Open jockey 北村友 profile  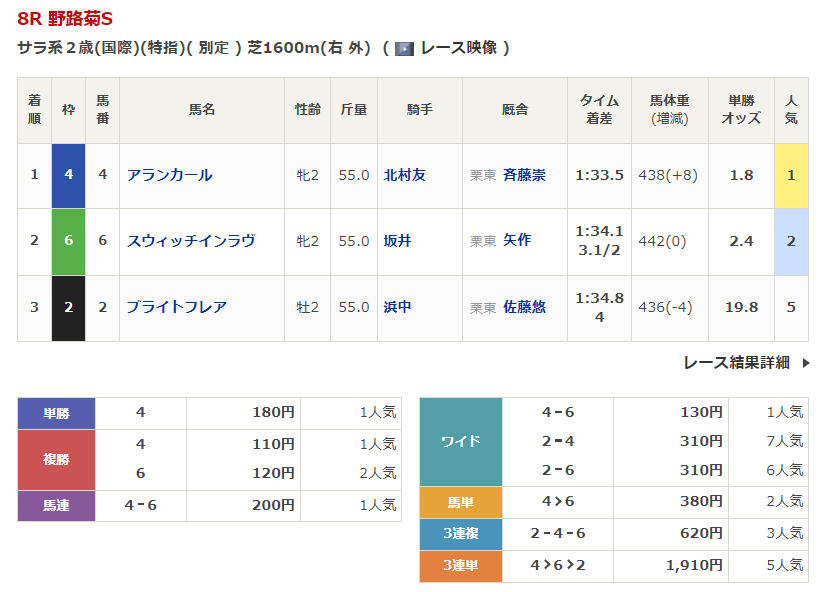405,175
